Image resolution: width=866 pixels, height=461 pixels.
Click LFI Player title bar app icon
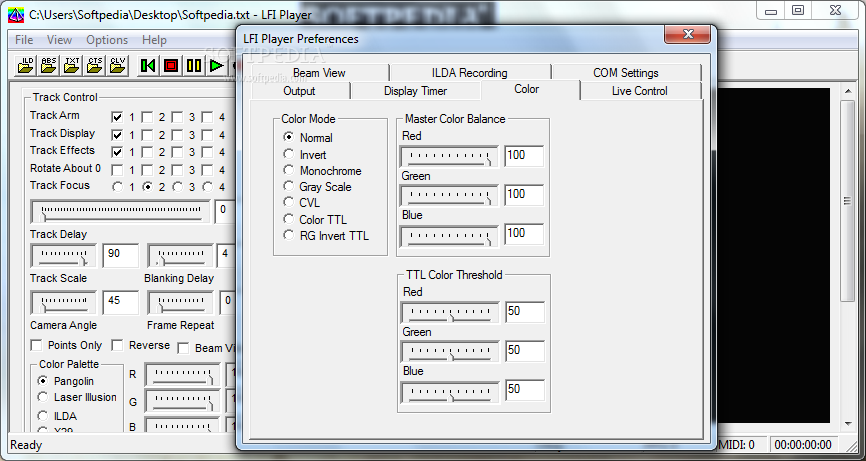(x=15, y=14)
